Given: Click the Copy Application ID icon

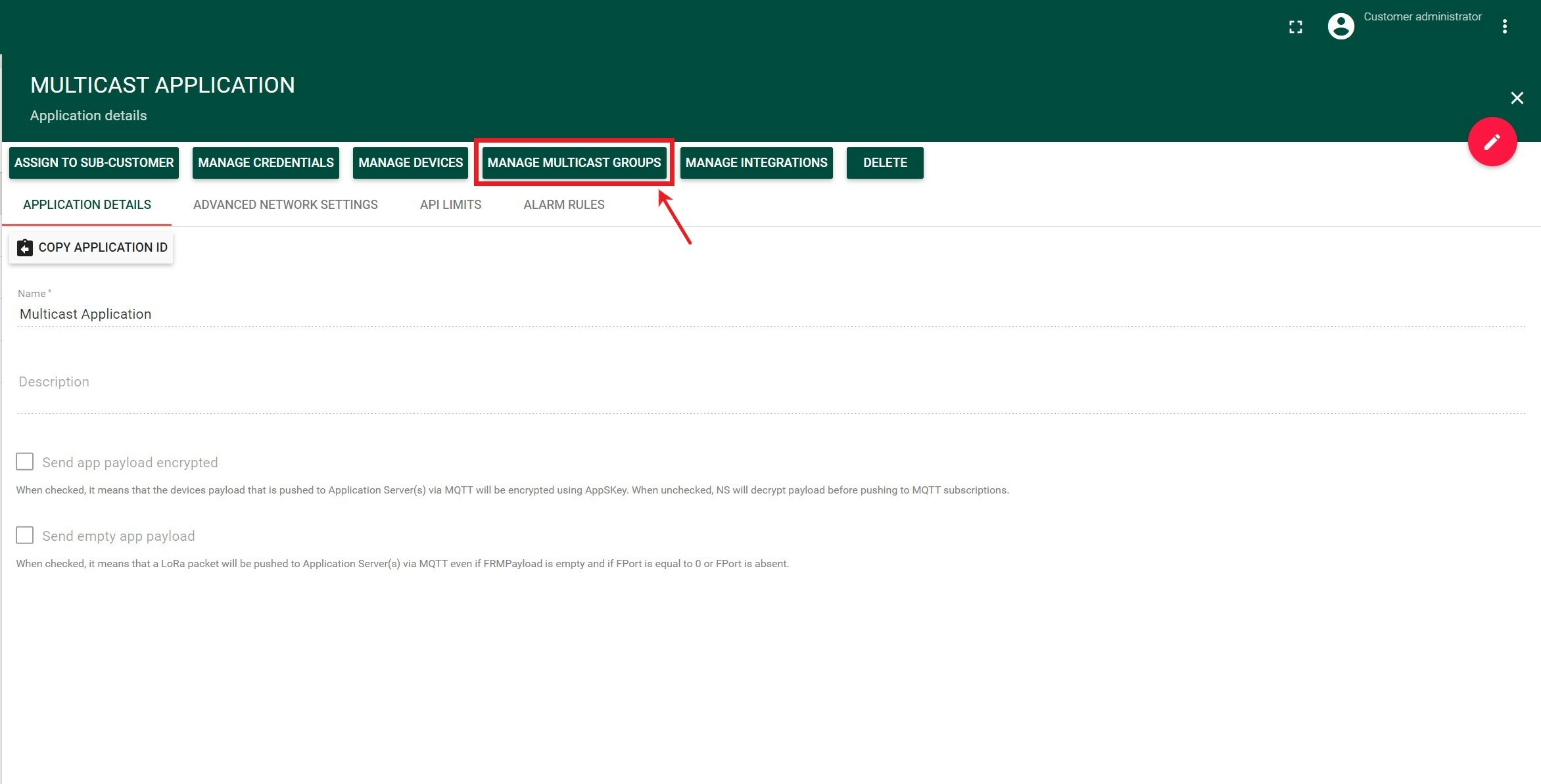Looking at the screenshot, I should (25, 247).
